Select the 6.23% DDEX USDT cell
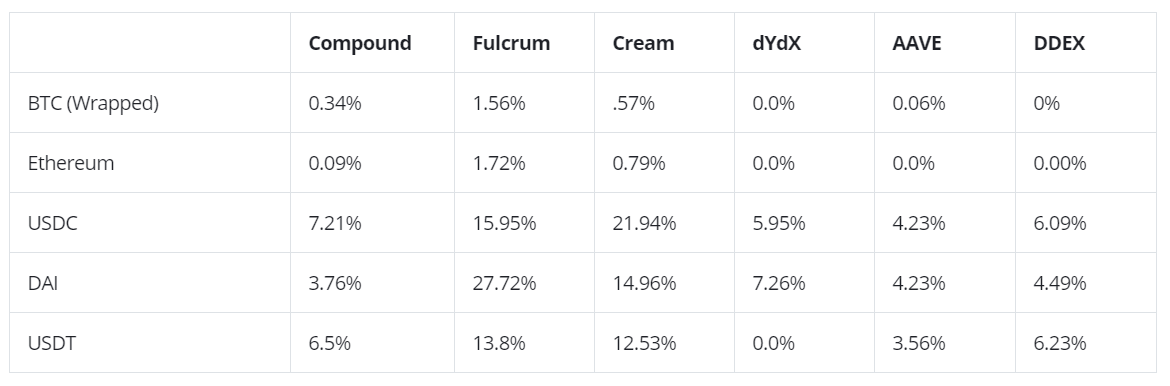Viewport: 1170px width, 386px height. click(1060, 343)
